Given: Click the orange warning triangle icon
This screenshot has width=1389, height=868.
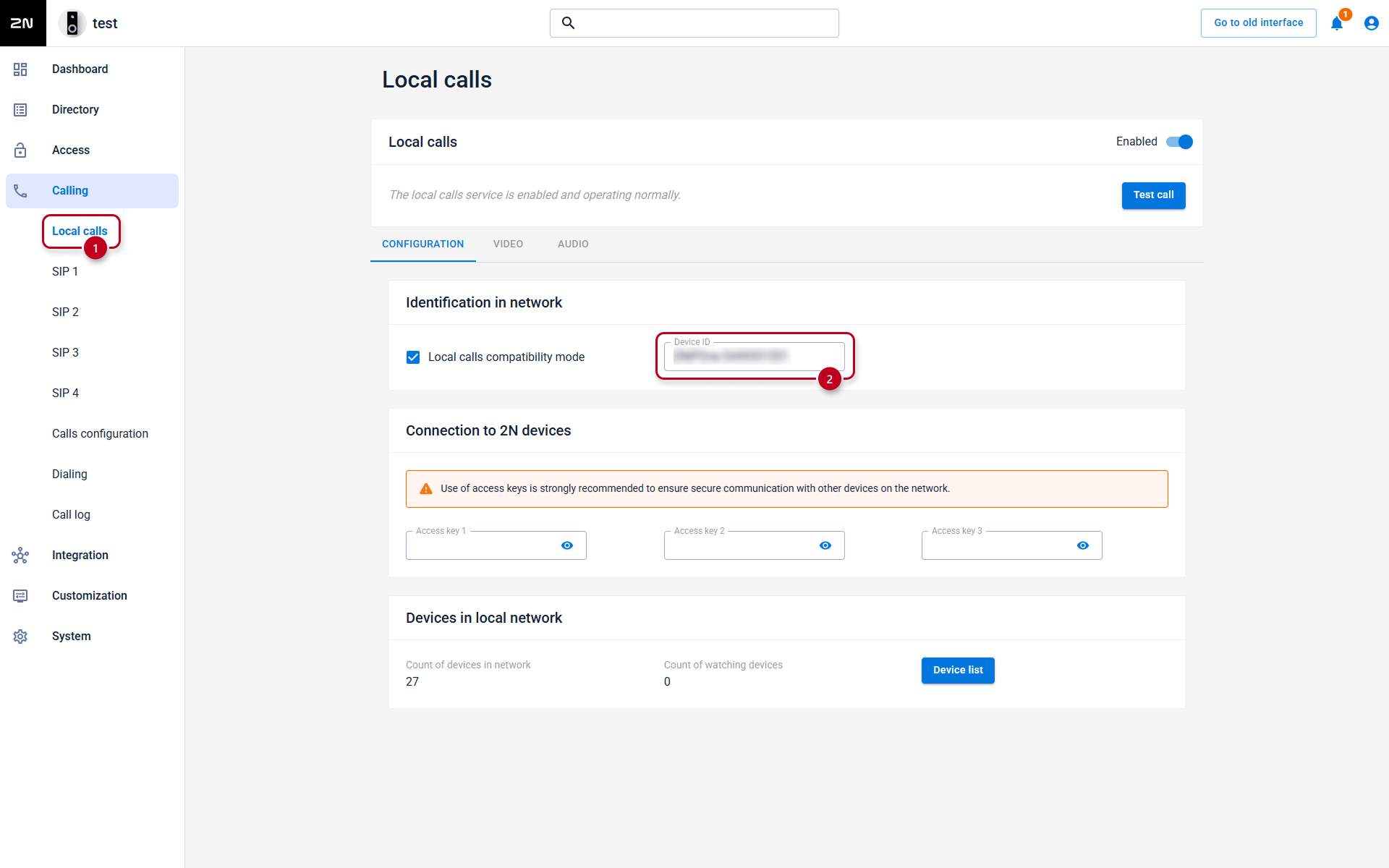Looking at the screenshot, I should click(x=426, y=489).
